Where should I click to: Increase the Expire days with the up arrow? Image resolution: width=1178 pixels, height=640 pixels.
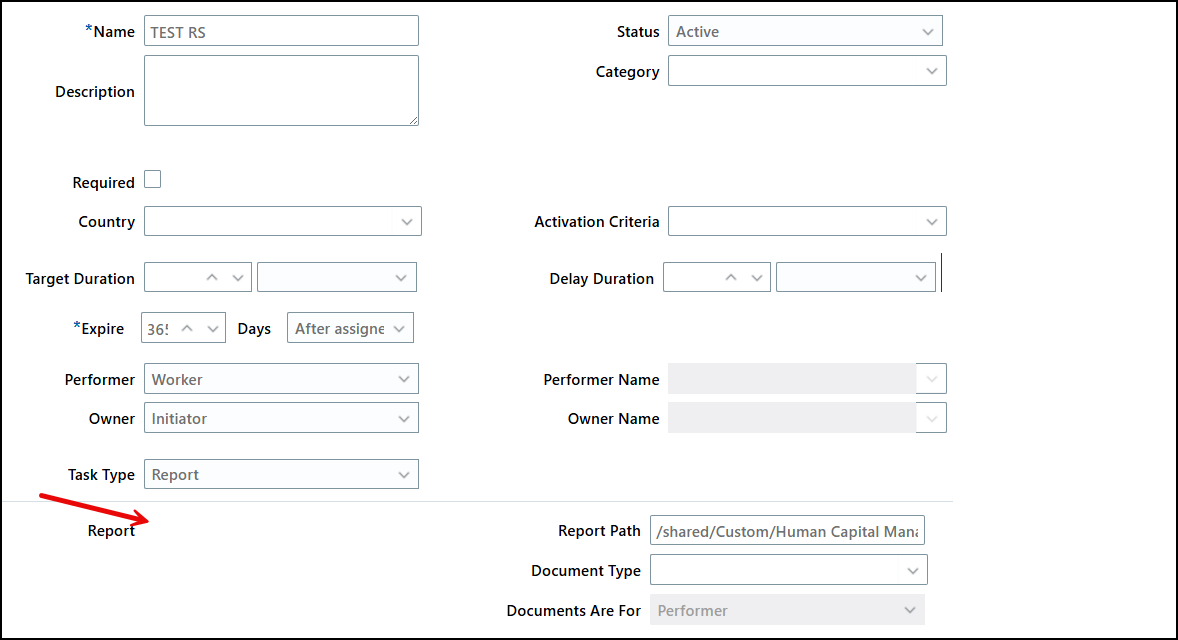(x=187, y=328)
